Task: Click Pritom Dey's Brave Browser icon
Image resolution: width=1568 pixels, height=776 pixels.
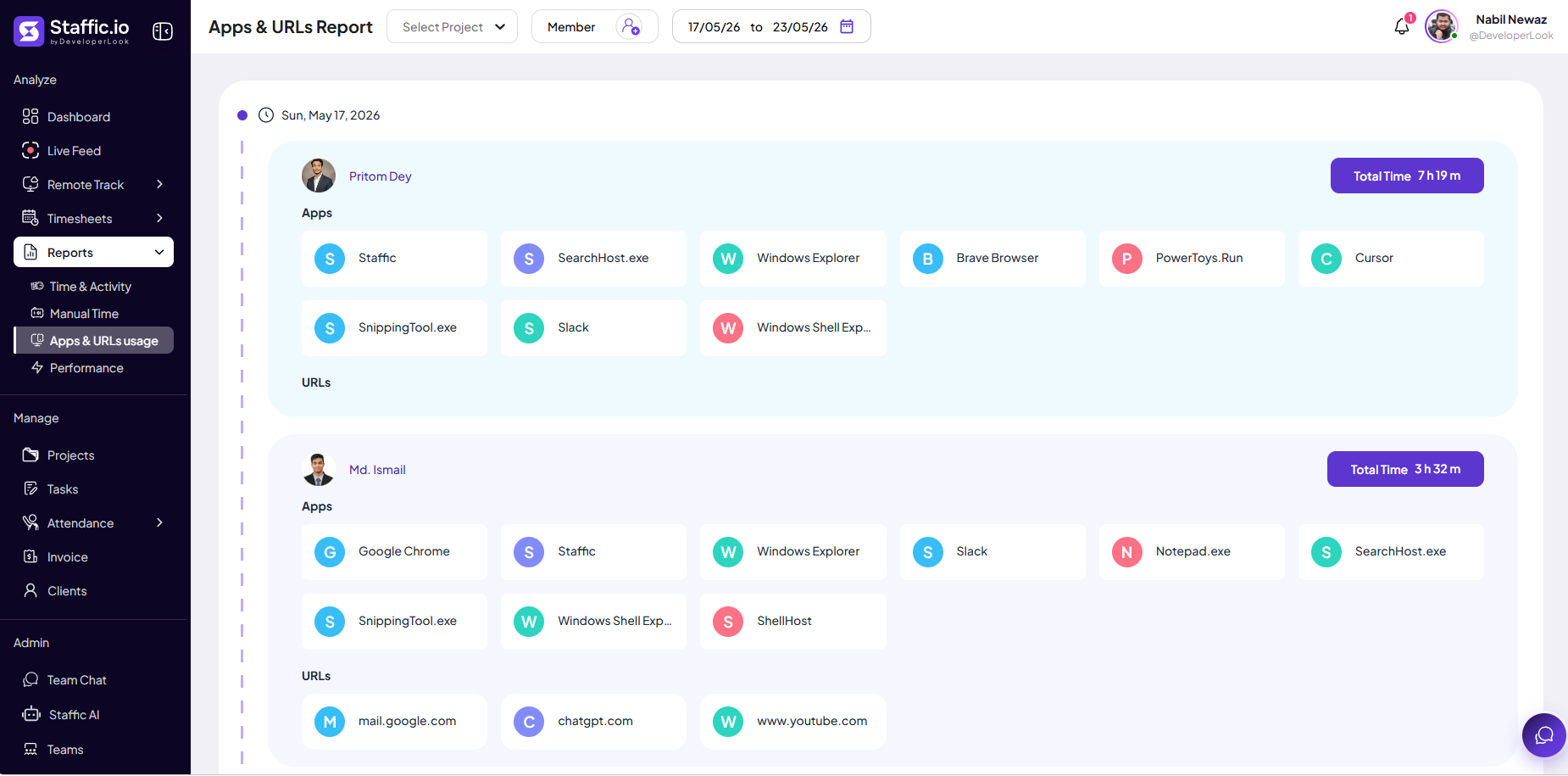Action: 927,259
